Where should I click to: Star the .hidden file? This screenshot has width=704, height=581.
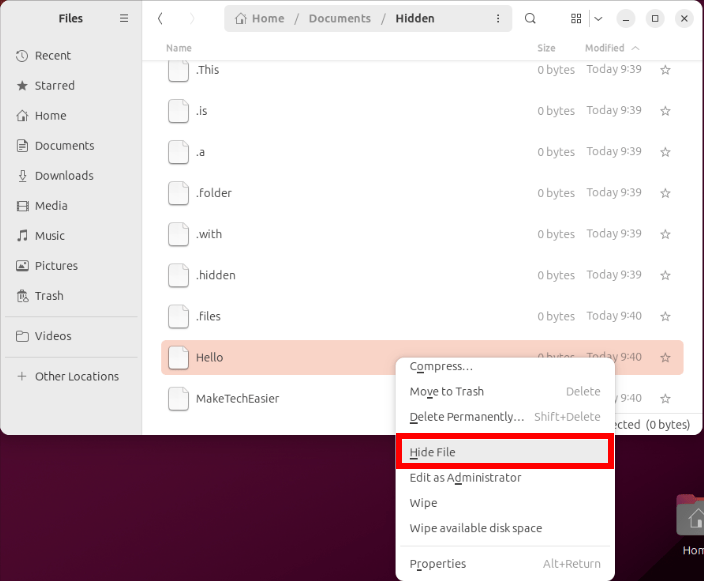665,275
